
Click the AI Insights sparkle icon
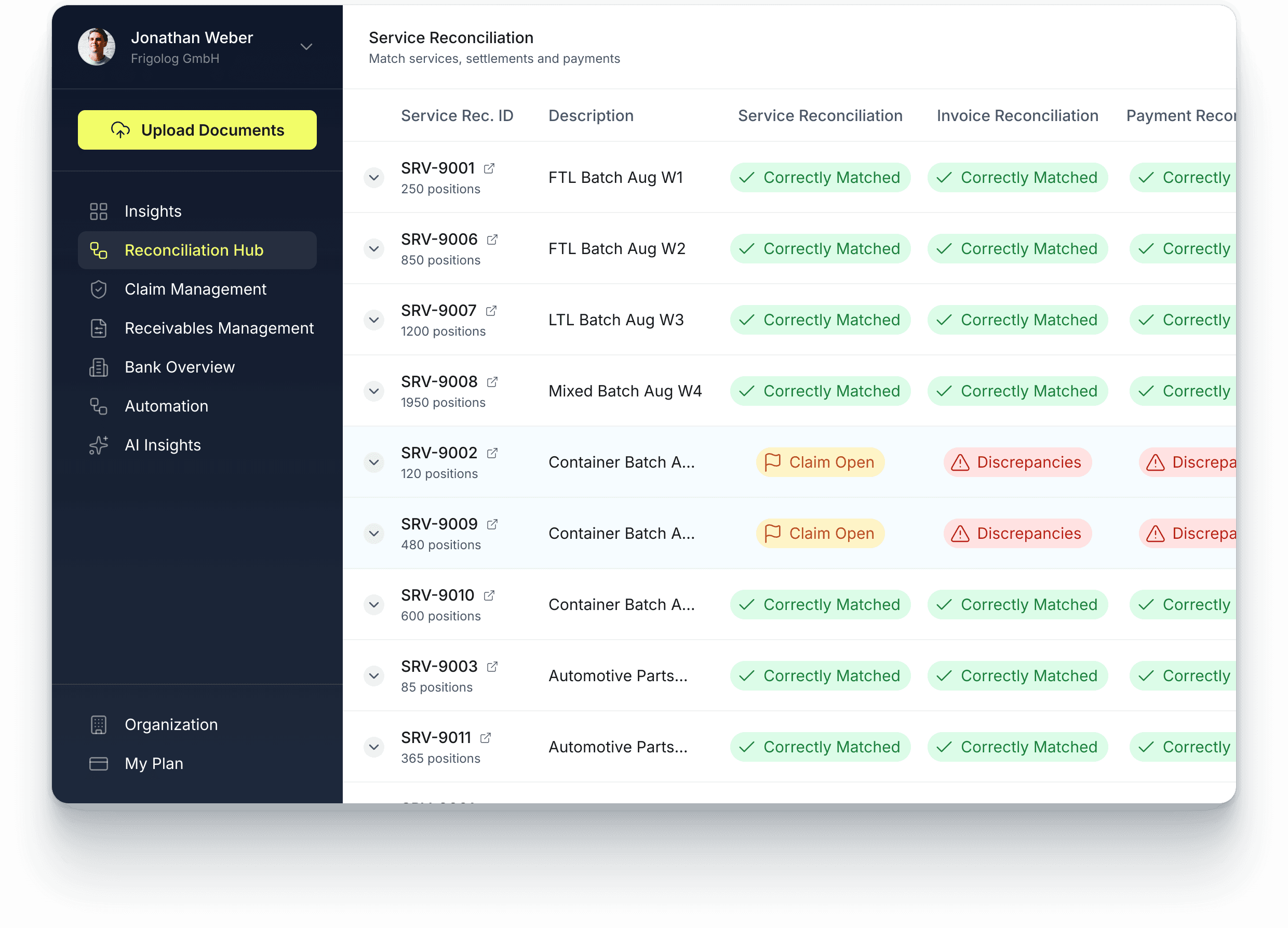(x=98, y=445)
